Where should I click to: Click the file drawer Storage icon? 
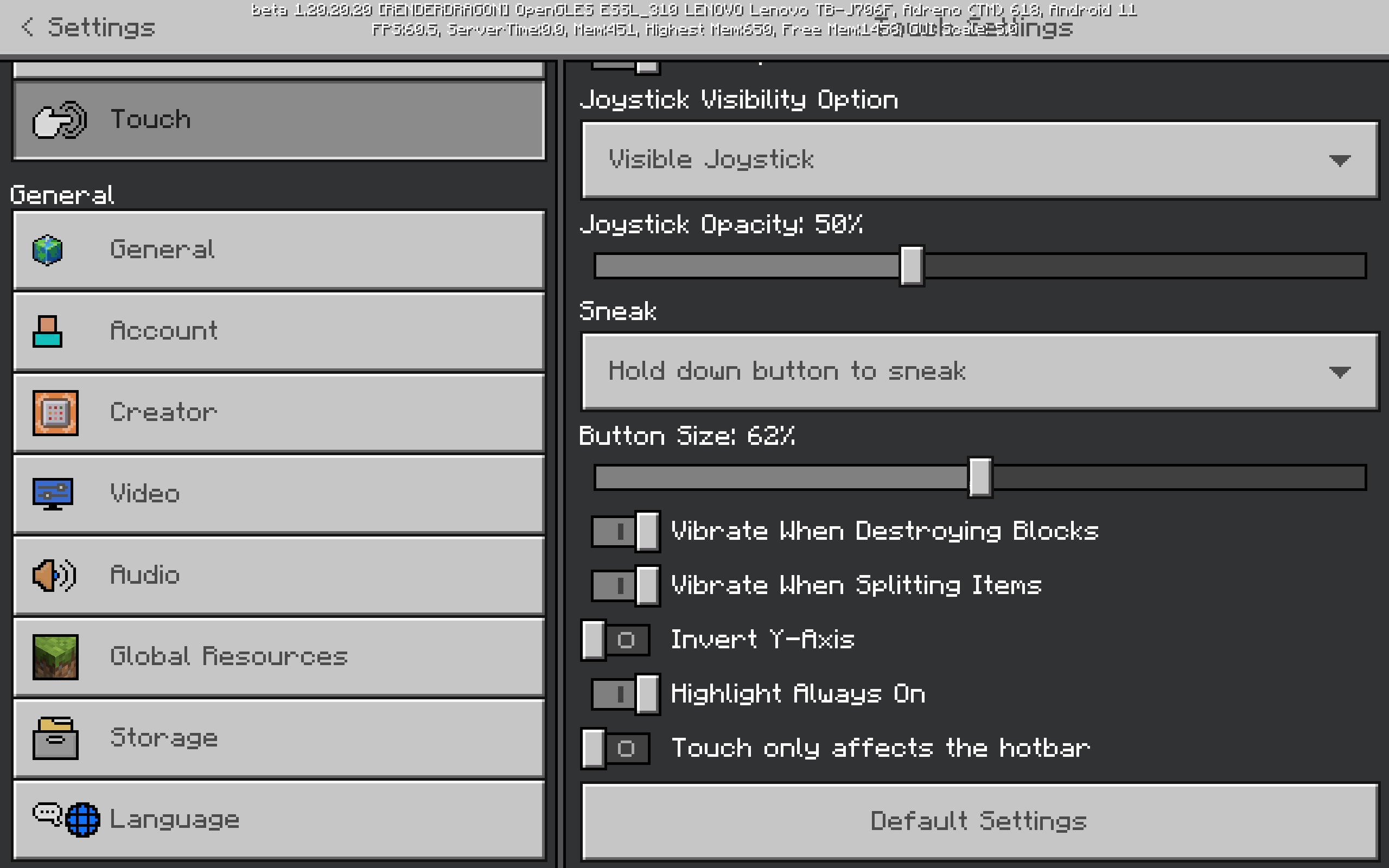55,738
